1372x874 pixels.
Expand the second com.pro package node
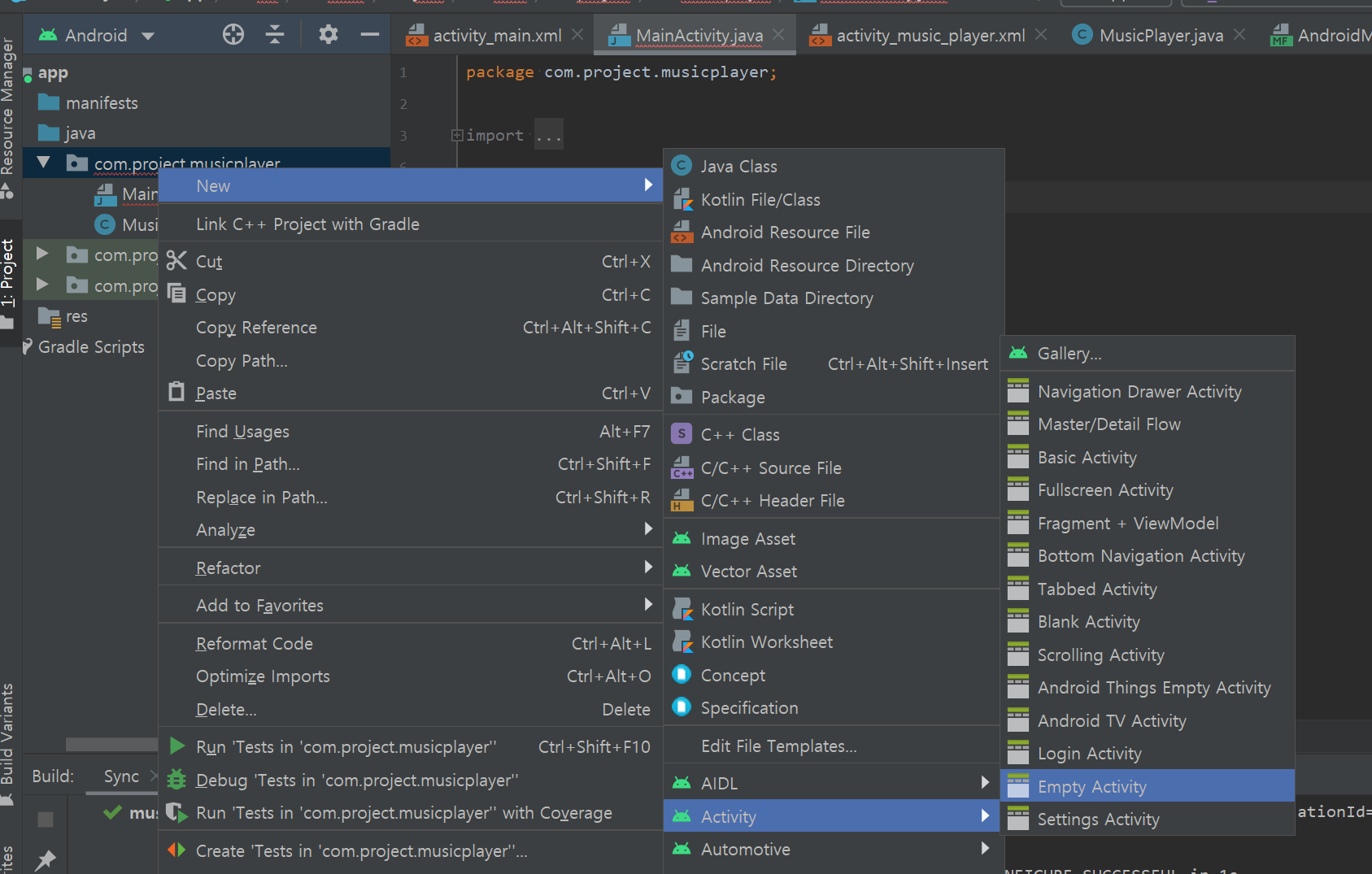43,254
